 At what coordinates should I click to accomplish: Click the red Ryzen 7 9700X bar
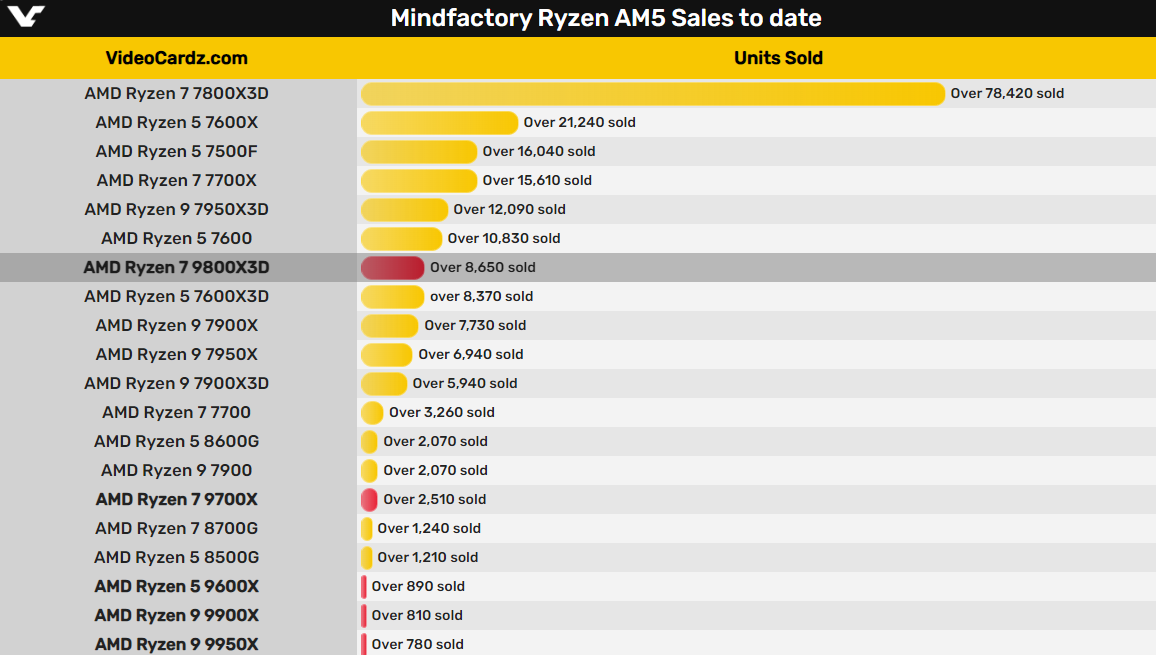tap(369, 500)
